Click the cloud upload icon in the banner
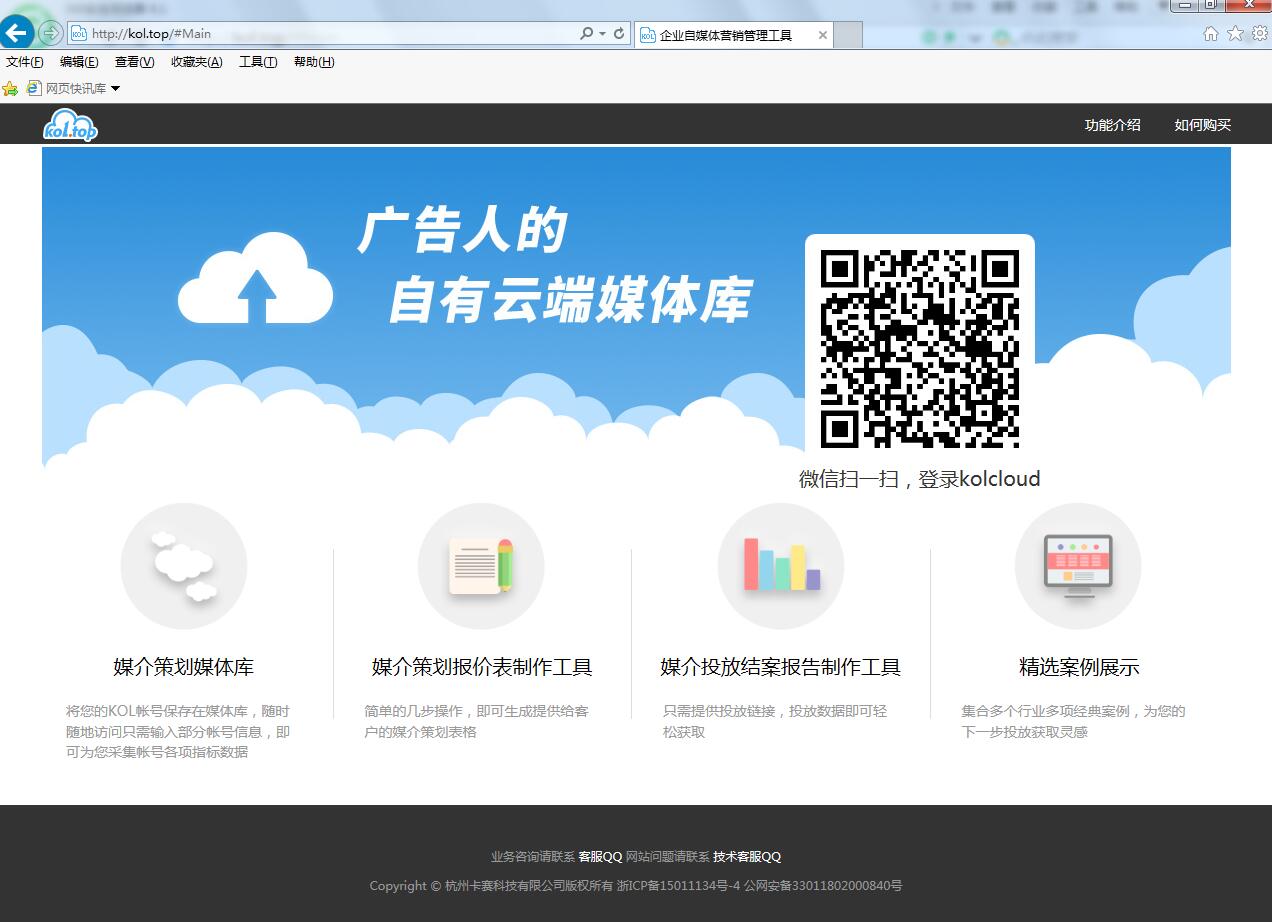This screenshot has height=922, width=1272. (x=255, y=279)
